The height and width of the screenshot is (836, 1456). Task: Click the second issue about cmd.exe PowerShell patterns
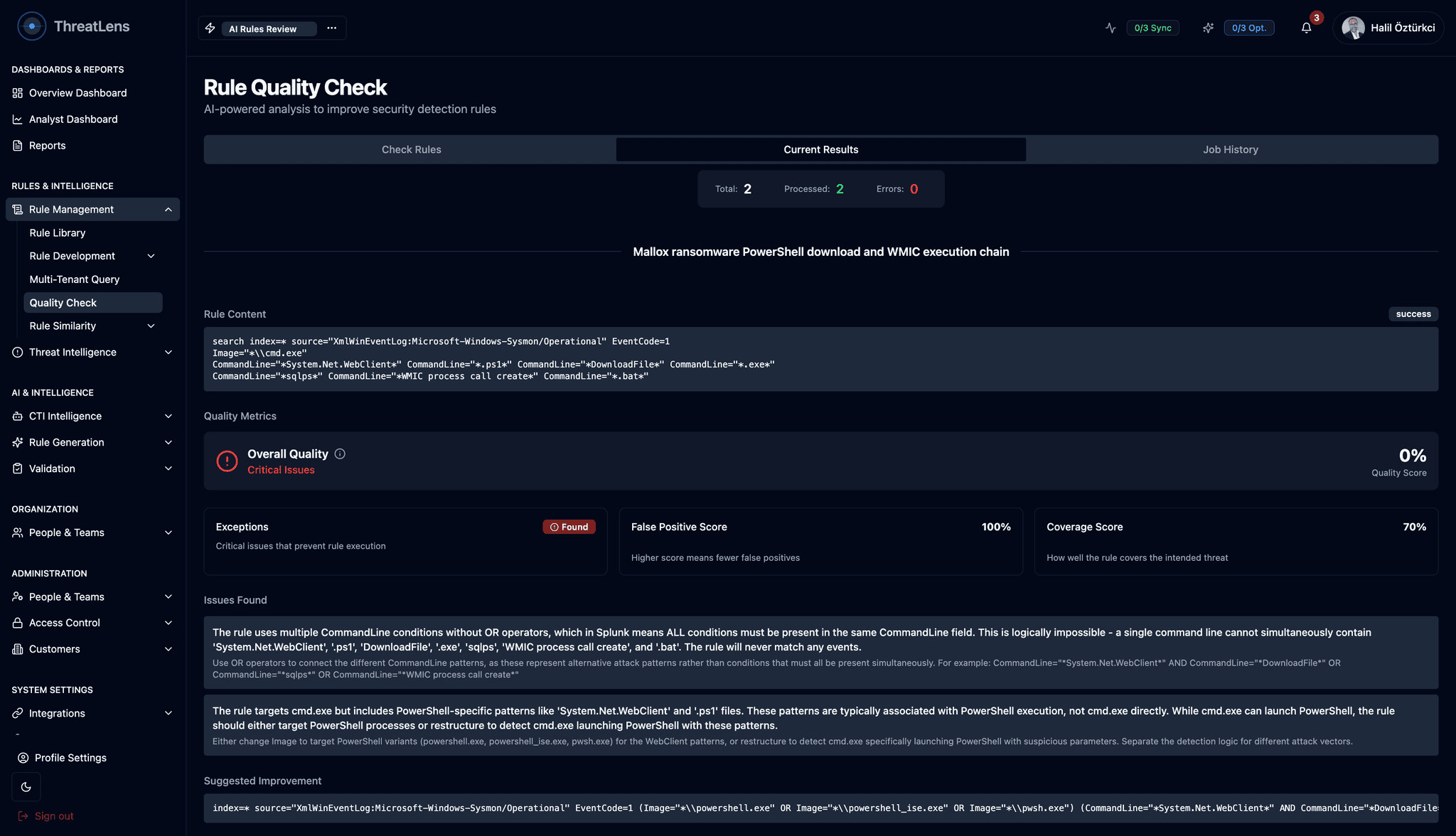[x=820, y=725]
